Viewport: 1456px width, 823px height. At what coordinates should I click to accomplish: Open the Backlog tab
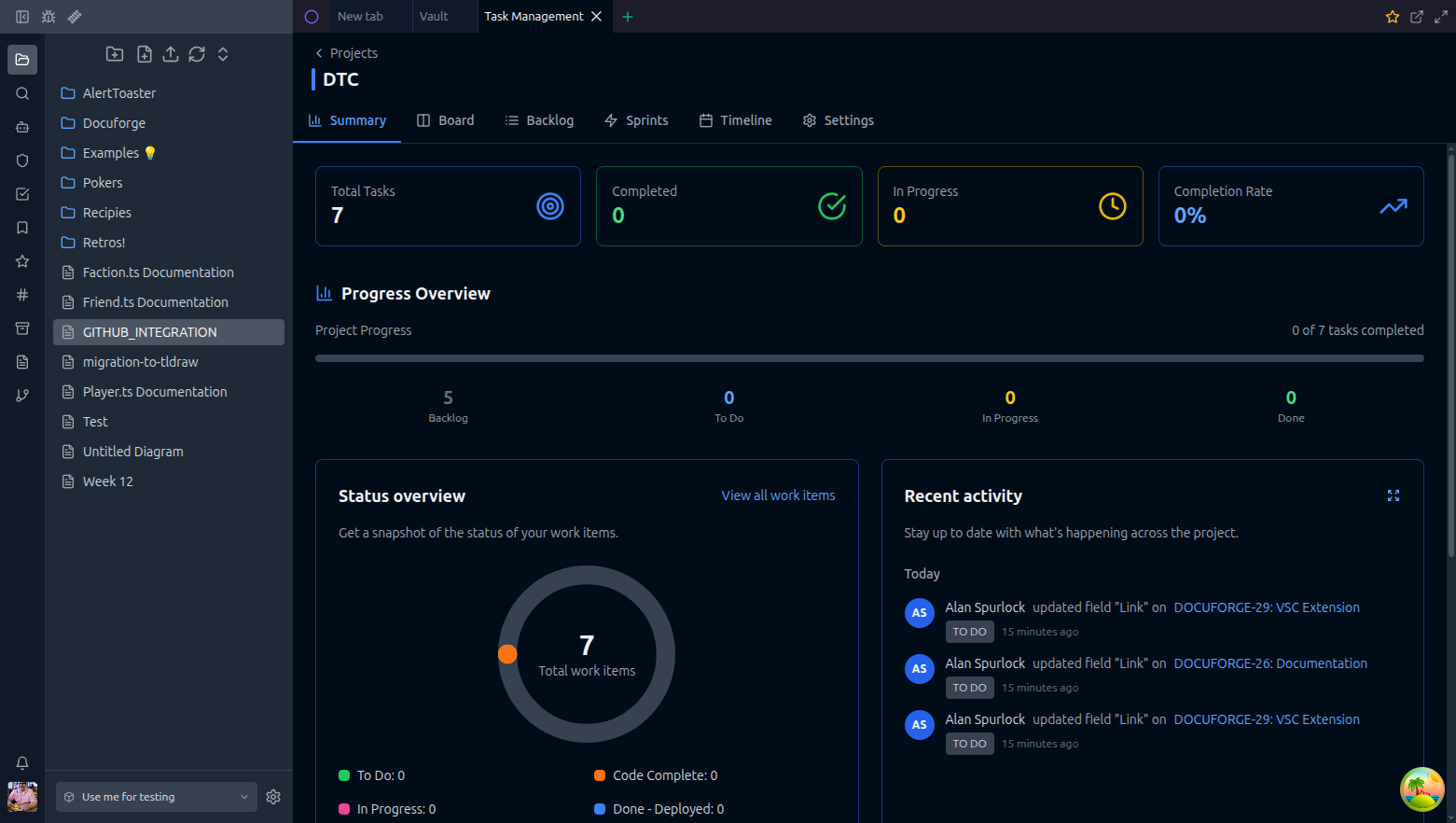point(539,120)
